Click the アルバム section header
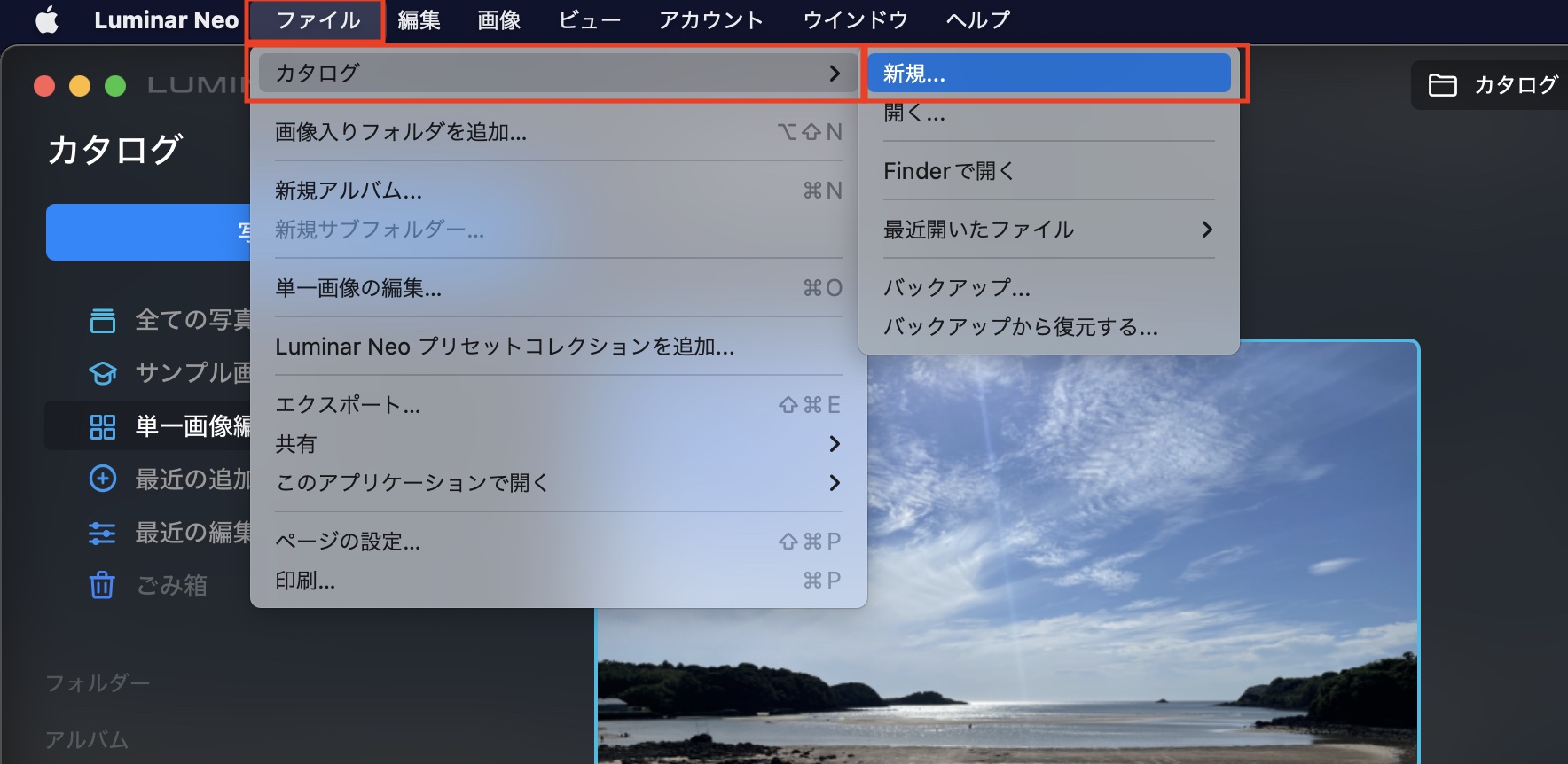1568x764 pixels. pos(87,740)
